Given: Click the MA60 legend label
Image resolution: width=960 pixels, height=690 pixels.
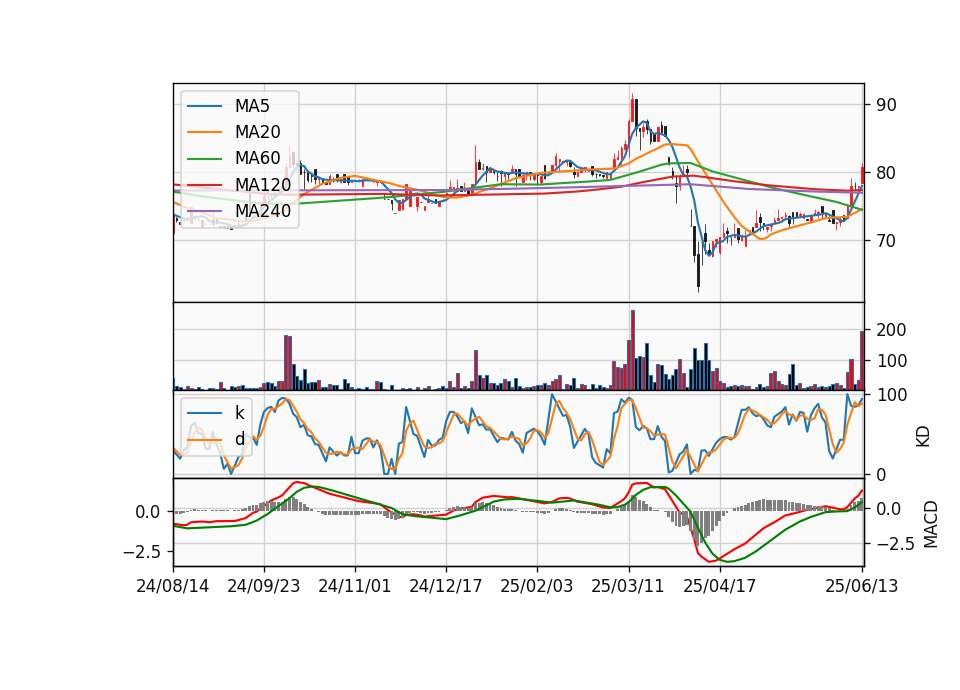Looking at the screenshot, I should (x=257, y=159).
